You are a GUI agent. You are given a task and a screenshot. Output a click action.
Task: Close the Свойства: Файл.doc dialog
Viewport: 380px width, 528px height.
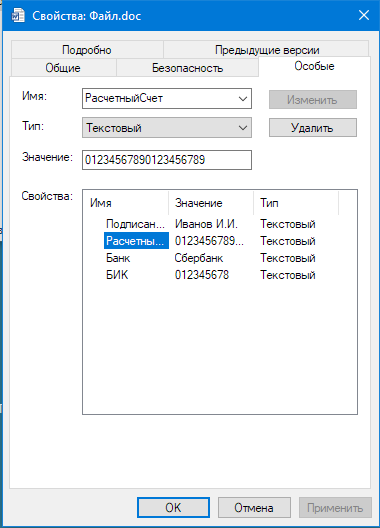364,15
